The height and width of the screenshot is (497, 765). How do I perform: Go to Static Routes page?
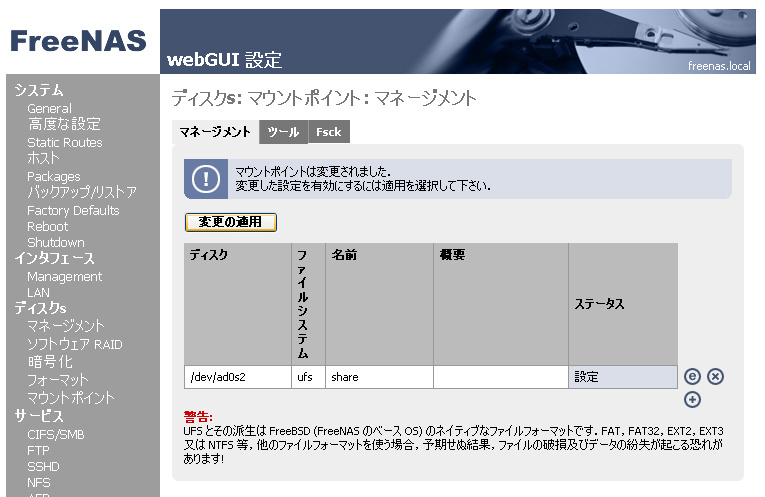[x=65, y=142]
